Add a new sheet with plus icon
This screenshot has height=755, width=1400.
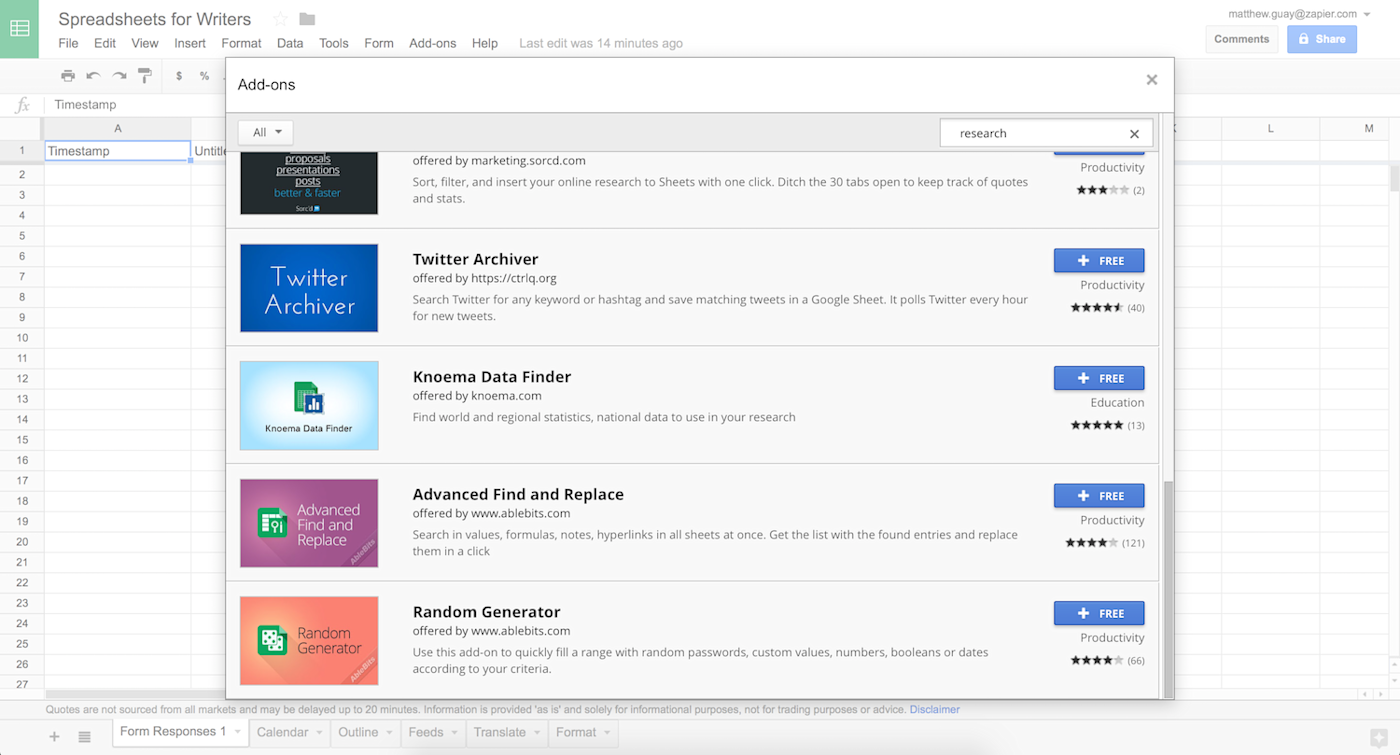point(55,737)
